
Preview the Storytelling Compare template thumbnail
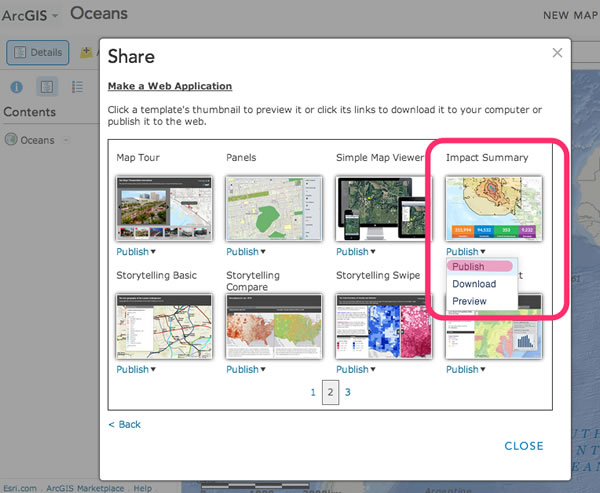click(274, 326)
